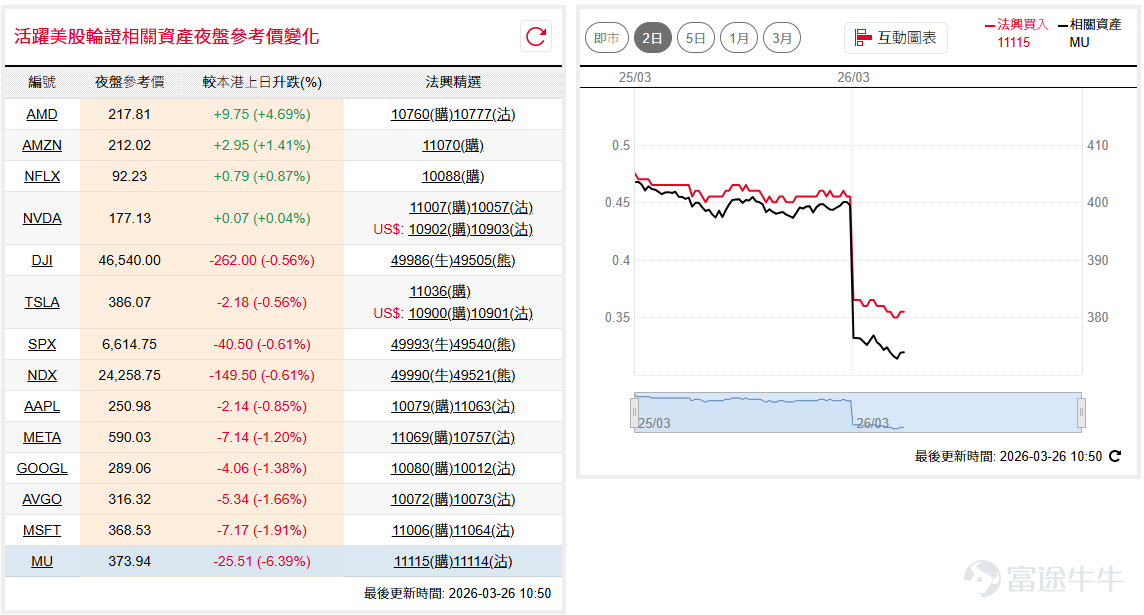
Task: Open AMD warrant 10760(購)
Action: coord(422,115)
